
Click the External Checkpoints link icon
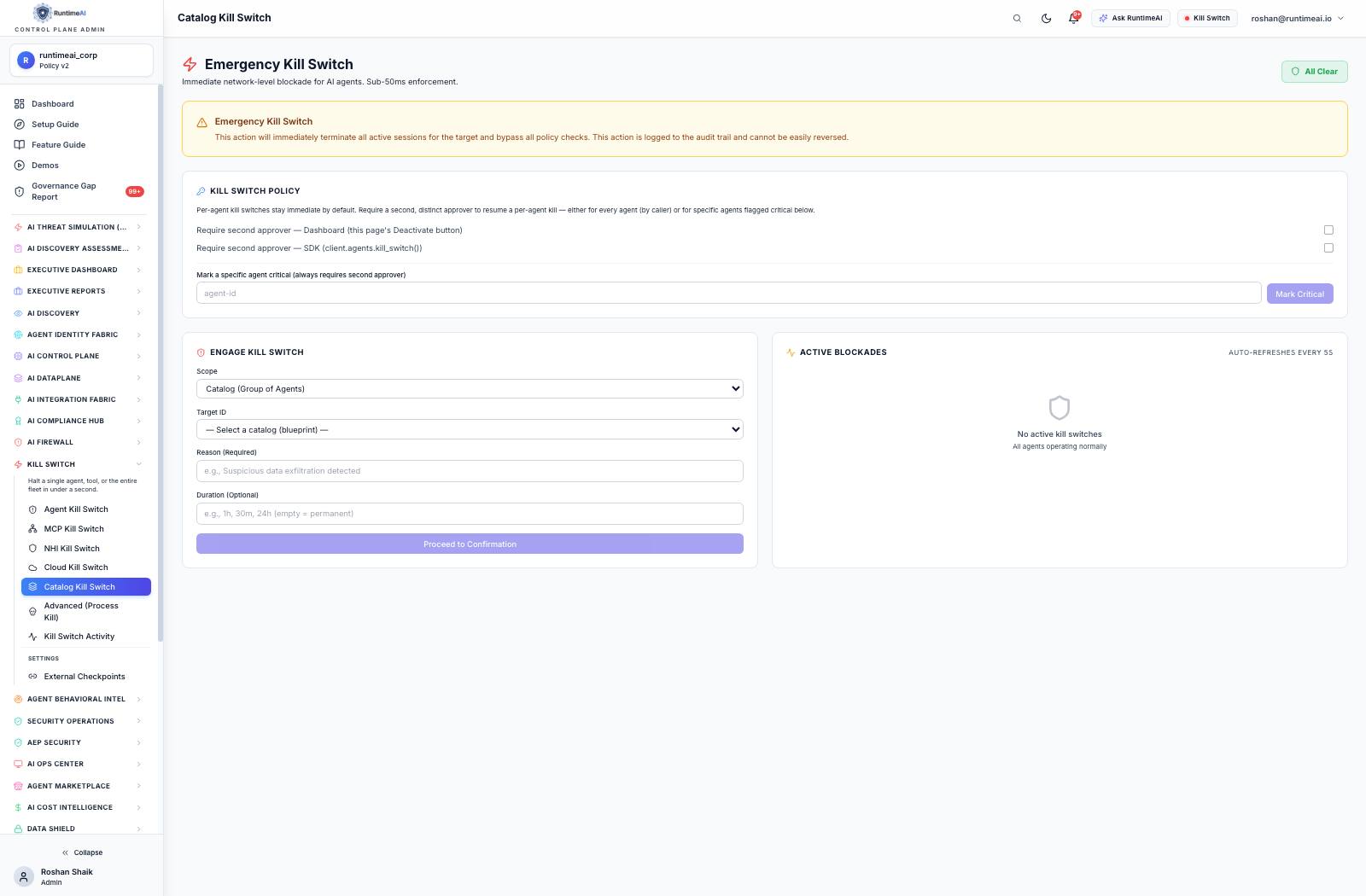32,677
